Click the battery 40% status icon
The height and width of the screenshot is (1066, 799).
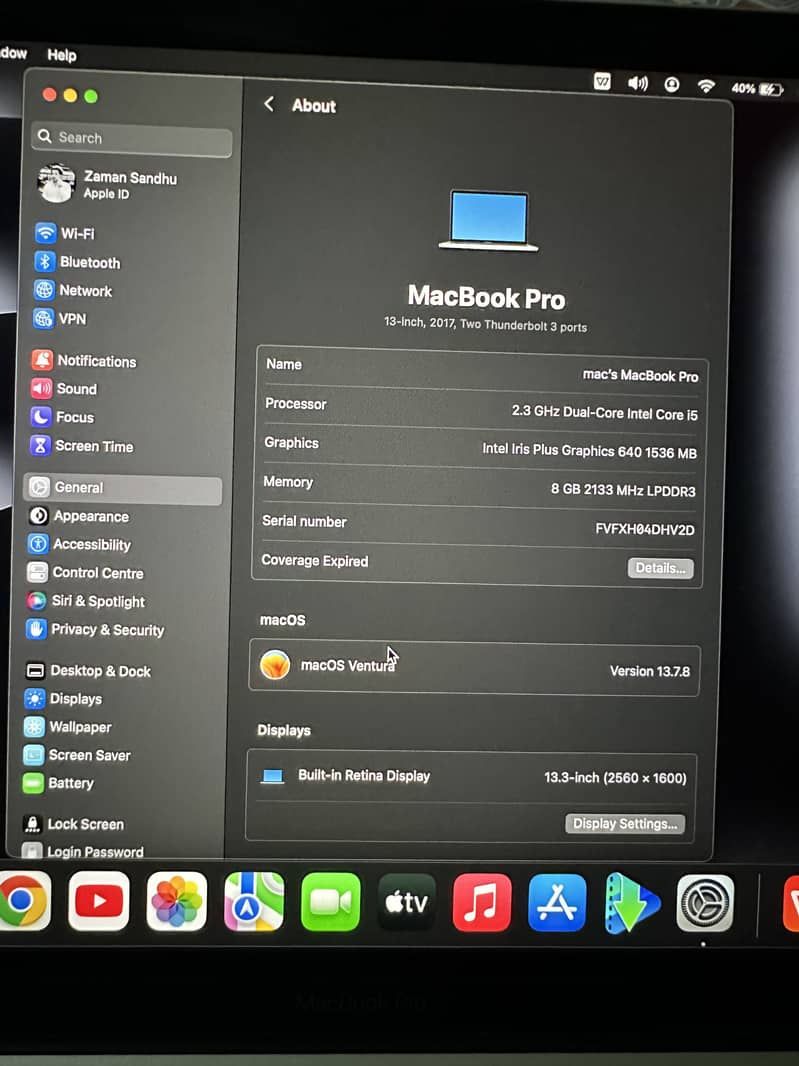point(757,88)
